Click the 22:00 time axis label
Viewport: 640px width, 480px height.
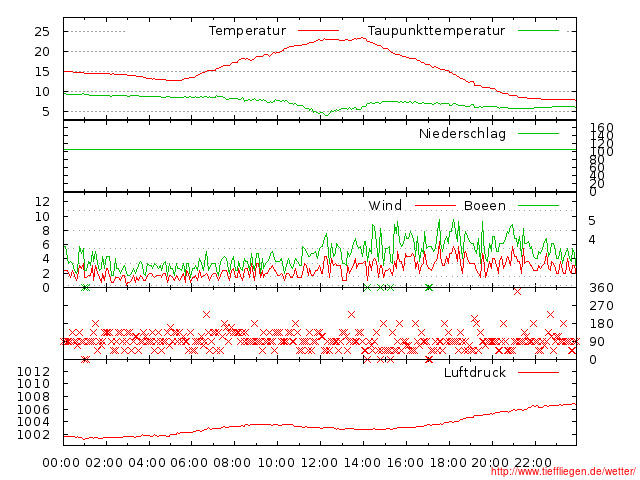pyautogui.click(x=533, y=463)
